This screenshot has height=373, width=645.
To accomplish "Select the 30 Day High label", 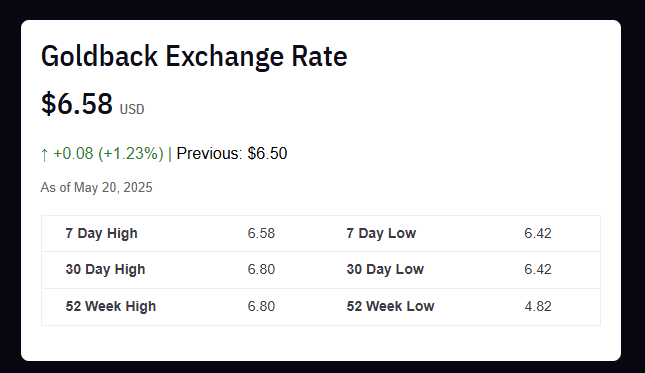I will 105,269.
